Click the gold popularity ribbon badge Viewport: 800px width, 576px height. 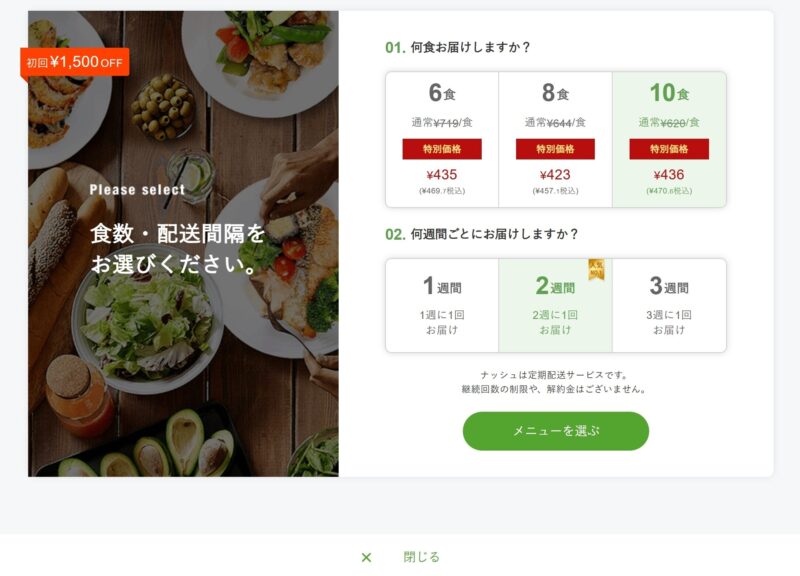[596, 269]
